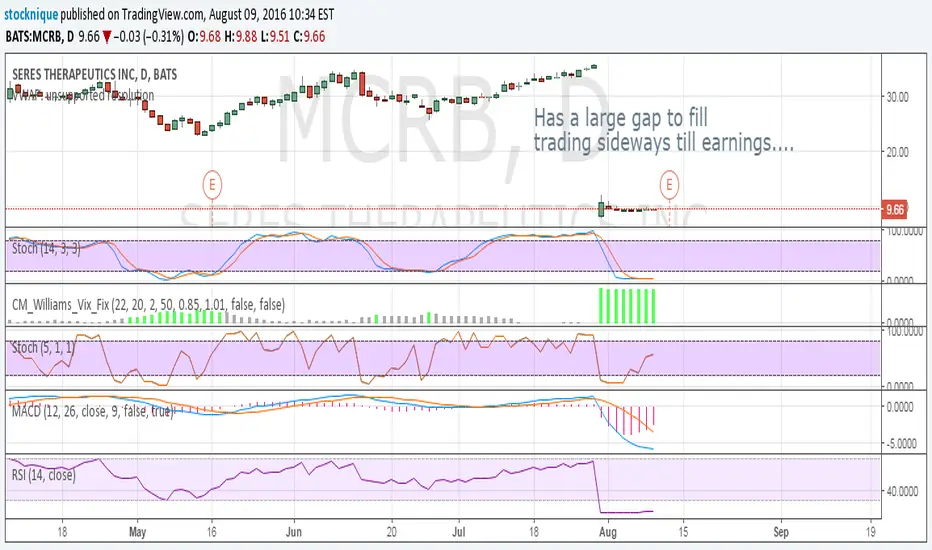The image size is (932, 550).
Task: Click the −0.03 (−0.31%) change text
Action: point(149,37)
